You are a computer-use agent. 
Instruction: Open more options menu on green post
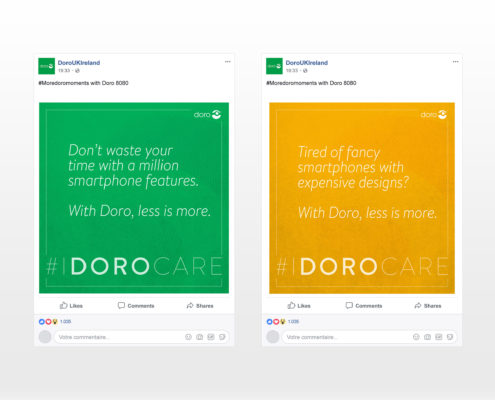point(228,62)
